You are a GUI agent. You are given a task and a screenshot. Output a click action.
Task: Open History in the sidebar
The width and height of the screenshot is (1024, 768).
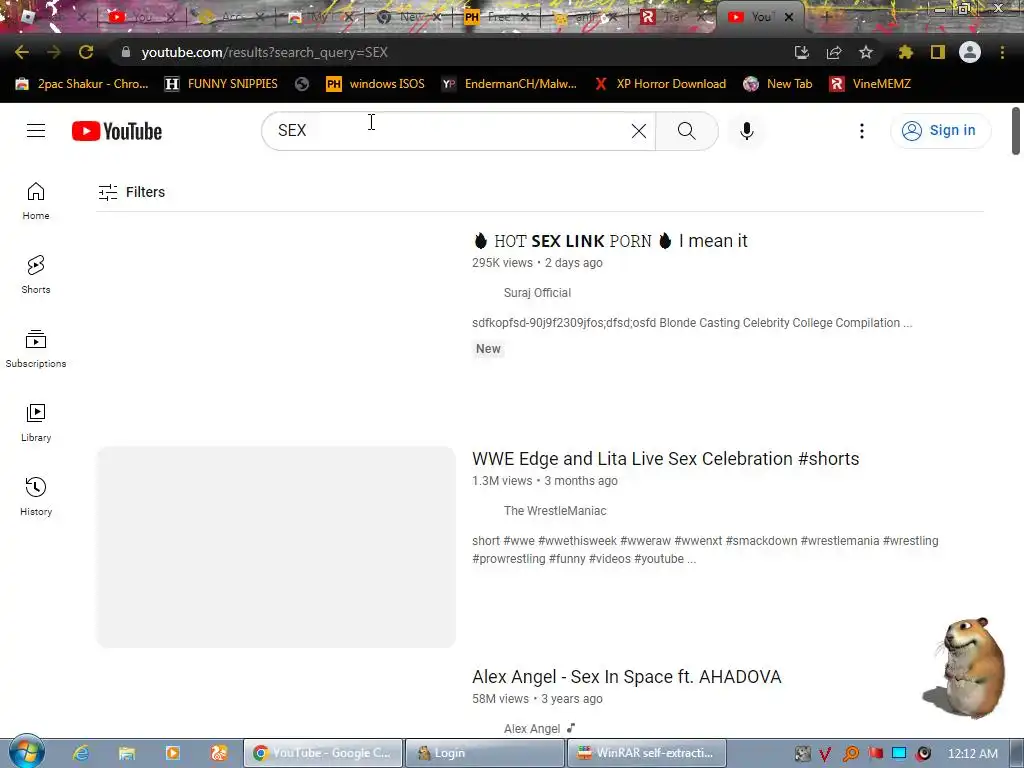[36, 496]
